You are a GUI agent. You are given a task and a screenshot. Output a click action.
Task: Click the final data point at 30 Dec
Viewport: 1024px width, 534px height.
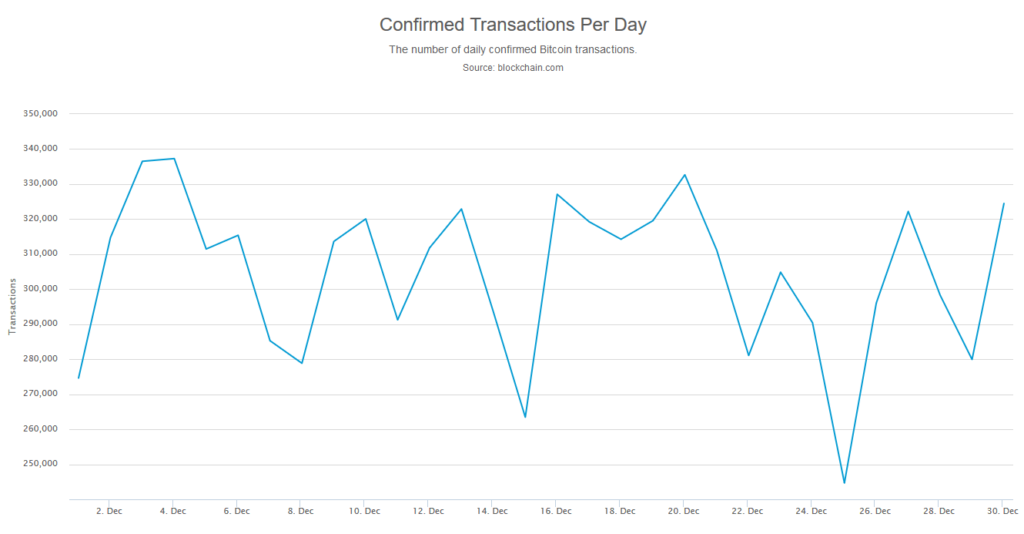(x=1004, y=203)
